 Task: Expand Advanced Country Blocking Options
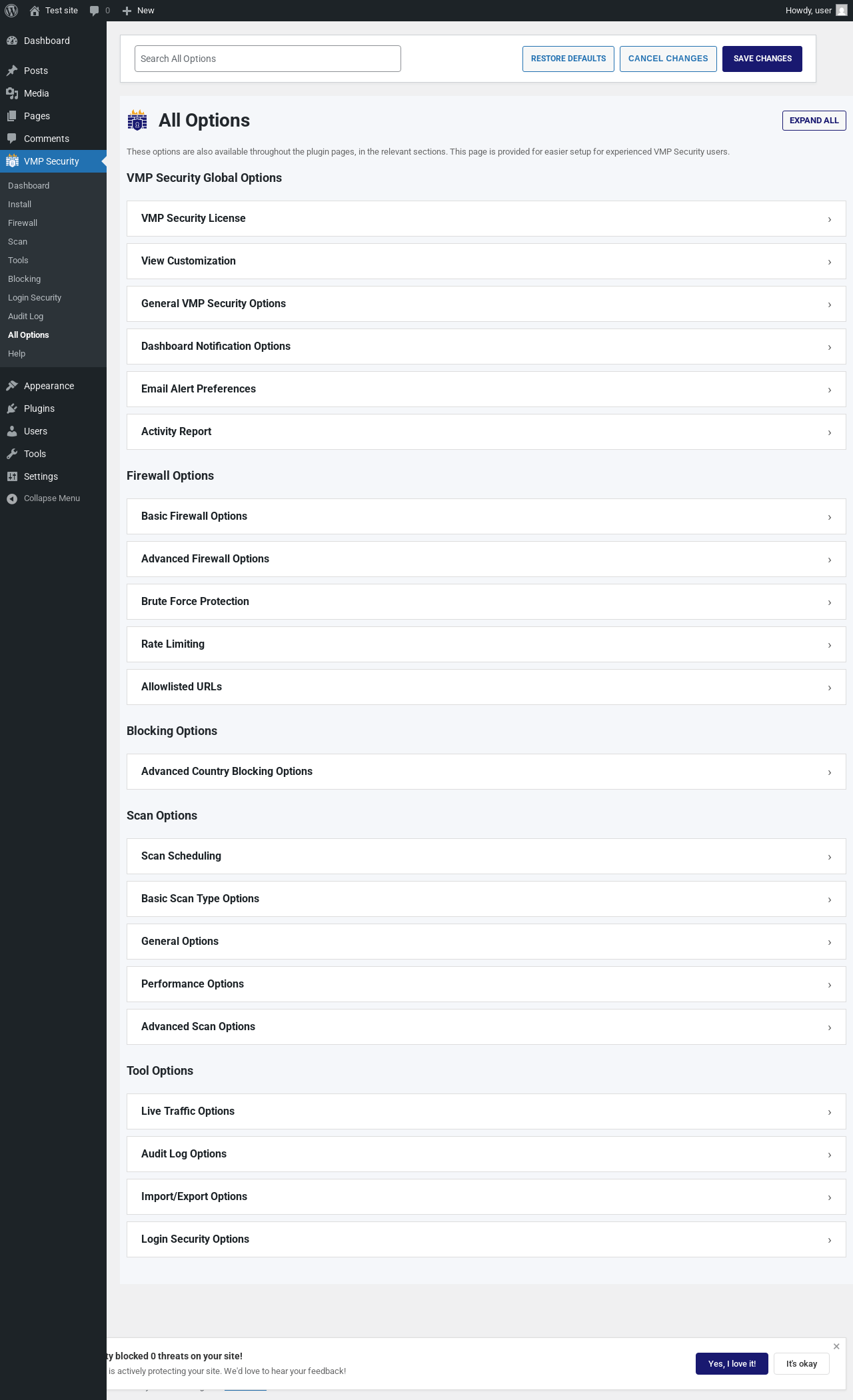coord(486,772)
